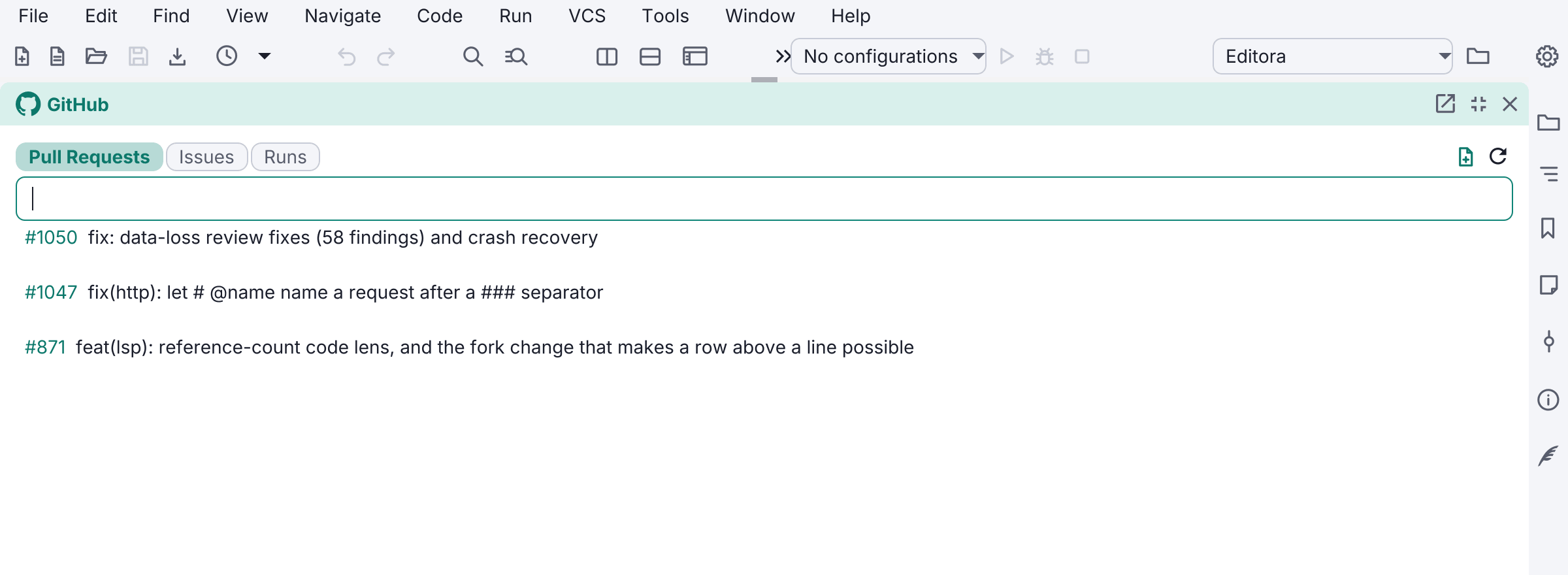Click the Stop square button
Screen dimensions: 1568x575
pos(1082,57)
